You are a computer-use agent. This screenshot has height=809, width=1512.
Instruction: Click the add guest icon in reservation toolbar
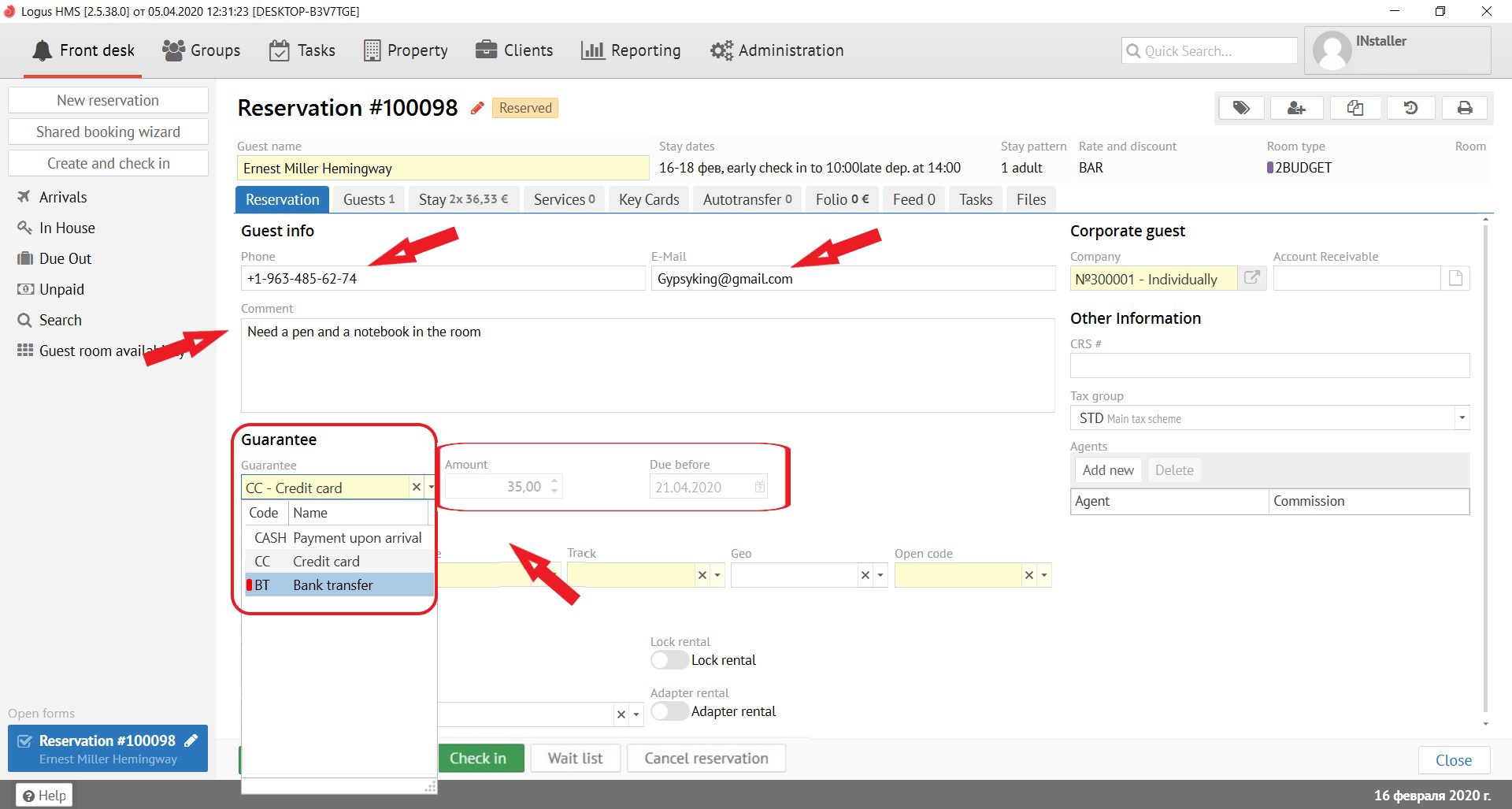pos(1296,108)
